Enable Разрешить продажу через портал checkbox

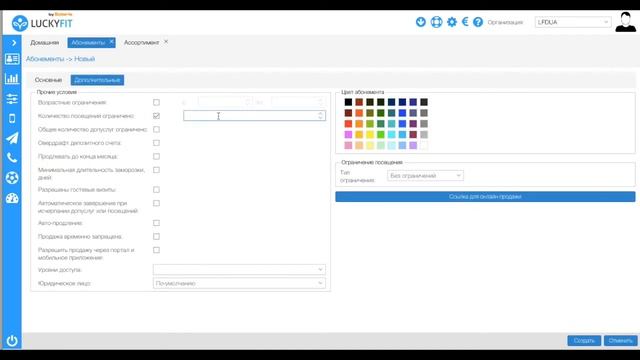pyautogui.click(x=156, y=250)
